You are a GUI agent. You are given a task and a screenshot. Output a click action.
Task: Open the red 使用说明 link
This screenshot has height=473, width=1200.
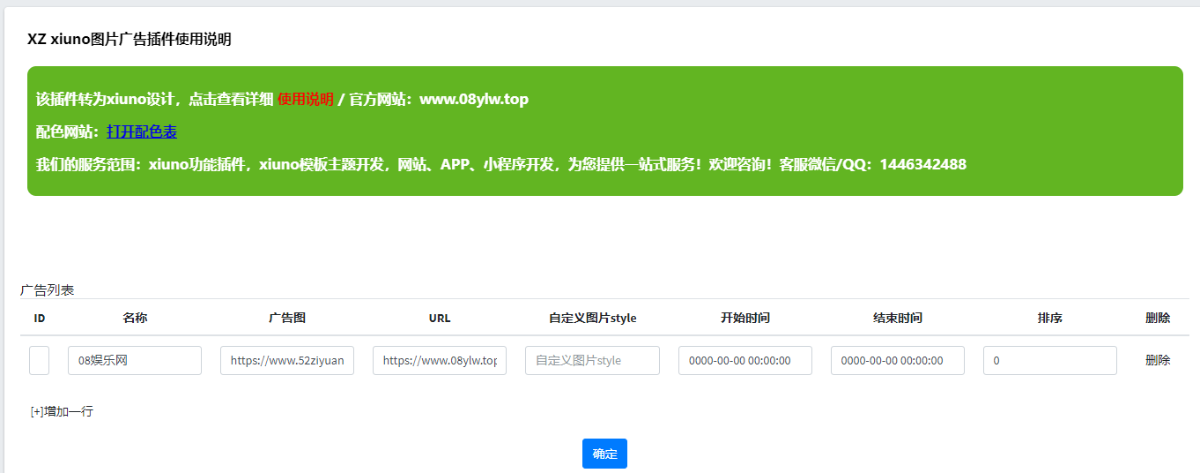pos(305,99)
